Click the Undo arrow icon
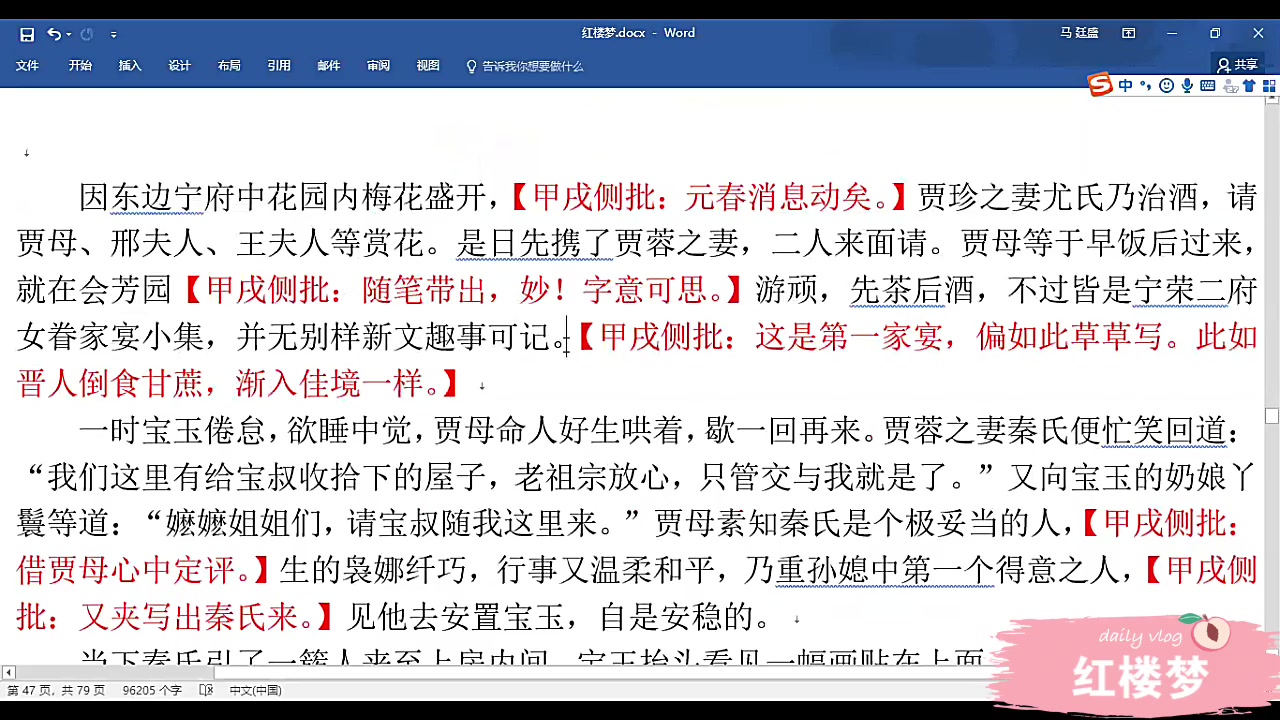The width and height of the screenshot is (1280, 720). click(x=53, y=34)
